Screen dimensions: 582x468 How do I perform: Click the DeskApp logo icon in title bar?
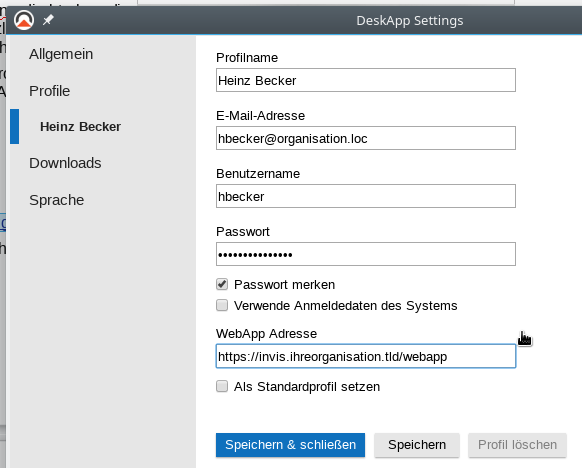[24, 20]
